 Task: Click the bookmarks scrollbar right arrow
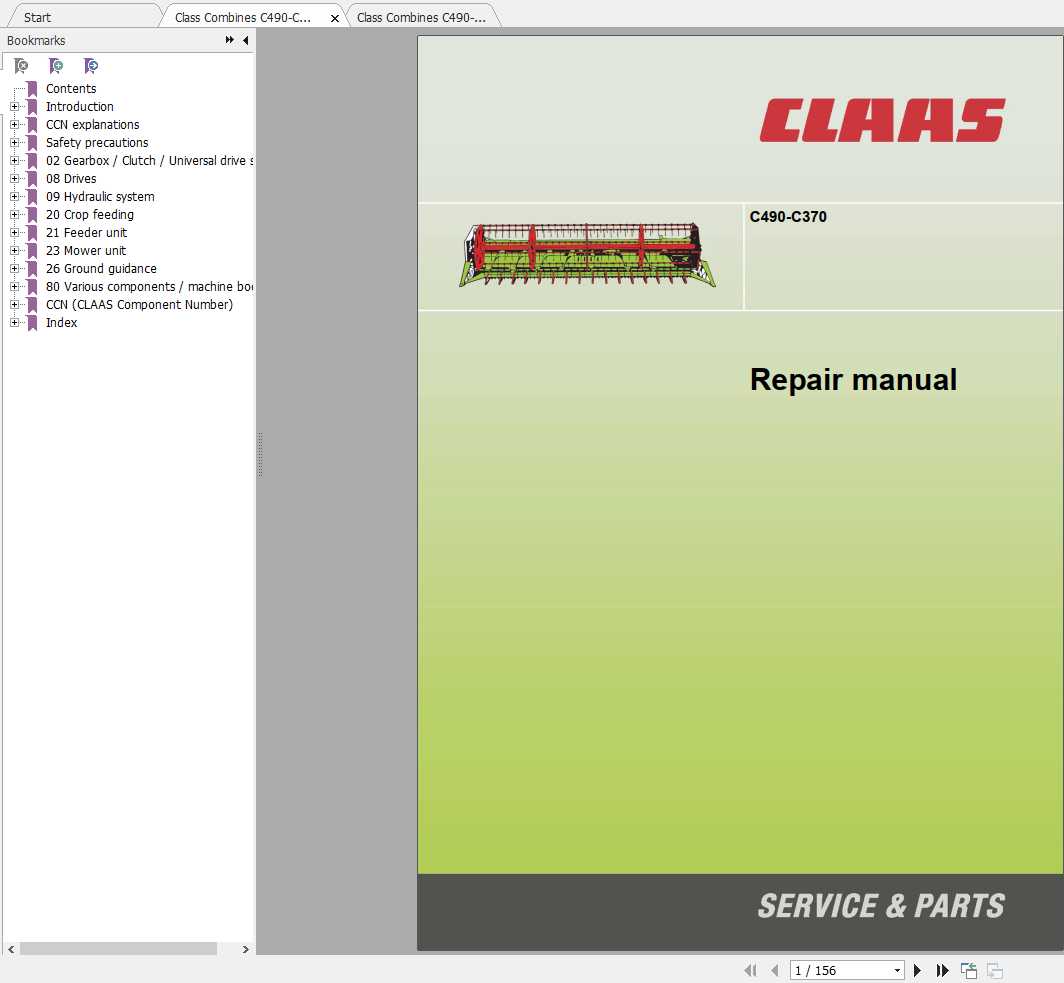tap(246, 949)
